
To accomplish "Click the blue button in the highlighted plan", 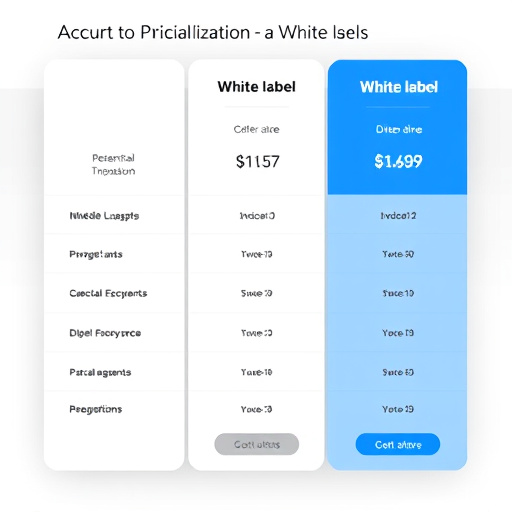I will (x=398, y=444).
